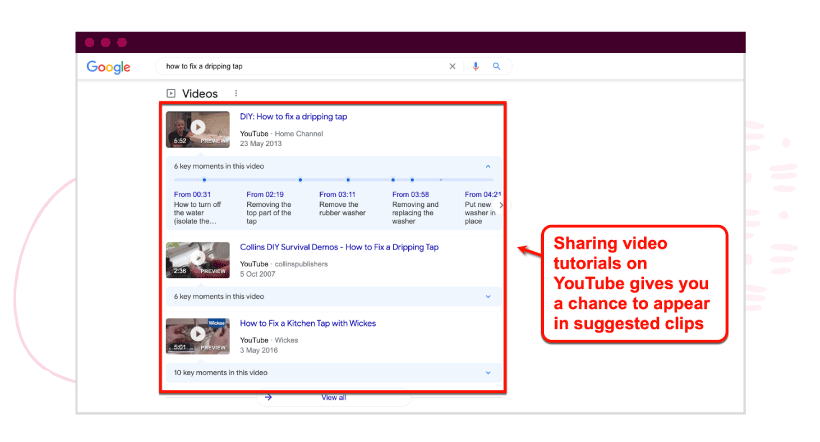Jump to key moment From 03:11
The image size is (820, 442).
coord(337,194)
